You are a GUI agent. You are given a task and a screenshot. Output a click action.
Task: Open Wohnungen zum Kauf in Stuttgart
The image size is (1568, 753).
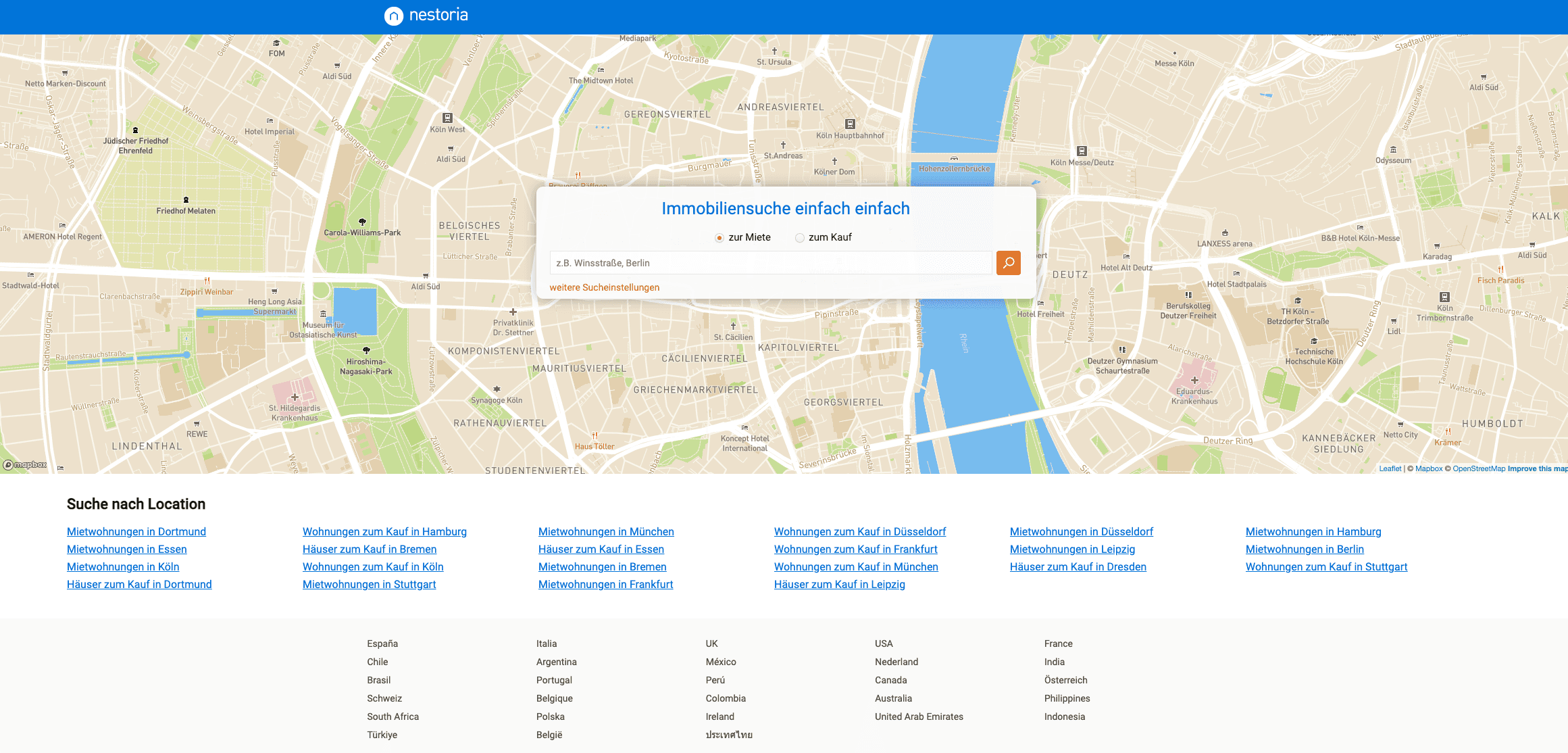1326,567
